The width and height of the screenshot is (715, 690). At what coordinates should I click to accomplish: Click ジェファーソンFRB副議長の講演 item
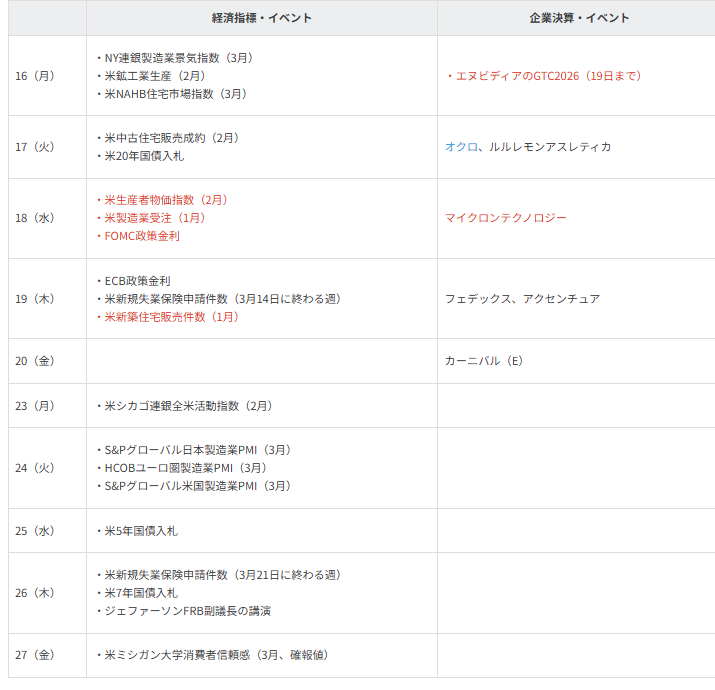pyautogui.click(x=187, y=611)
